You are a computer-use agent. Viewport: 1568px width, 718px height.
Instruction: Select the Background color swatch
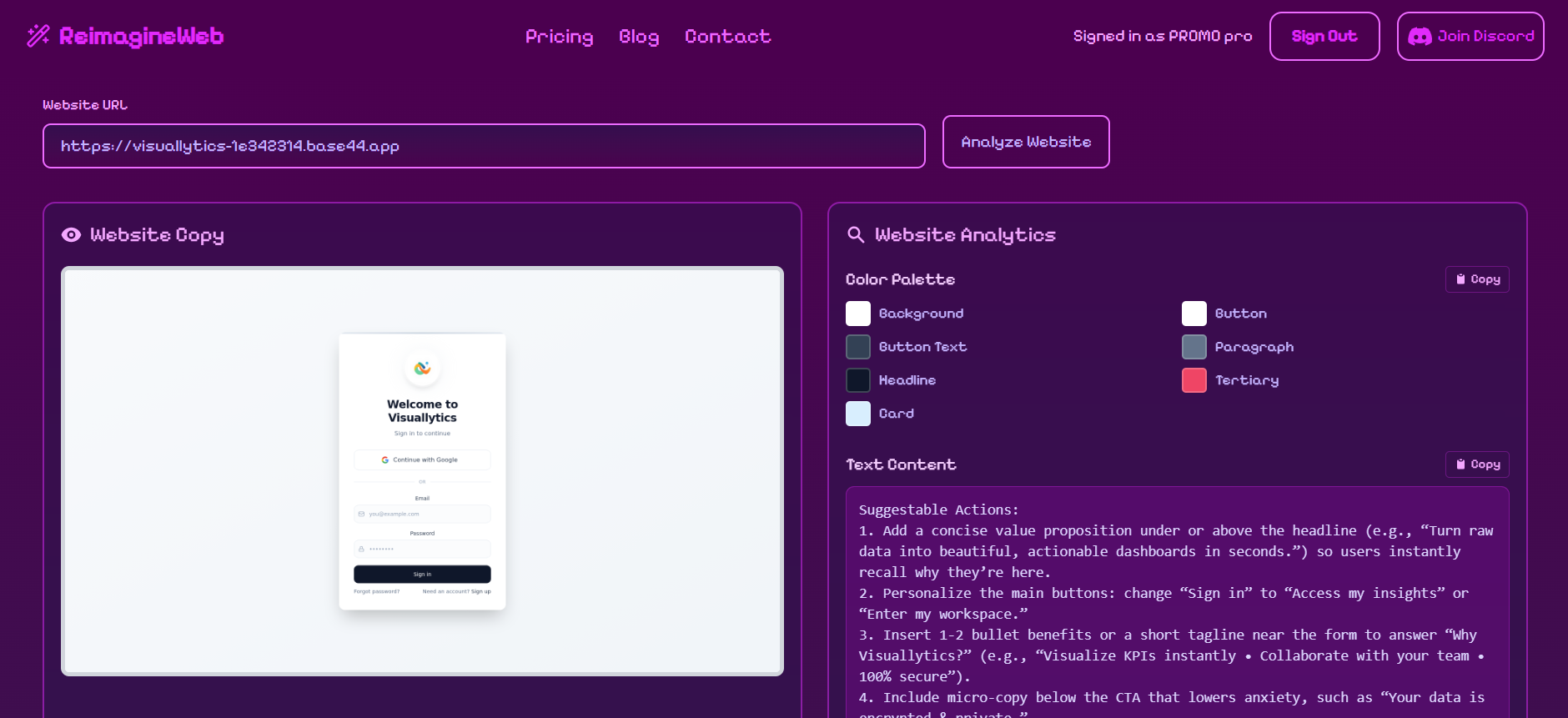click(858, 314)
